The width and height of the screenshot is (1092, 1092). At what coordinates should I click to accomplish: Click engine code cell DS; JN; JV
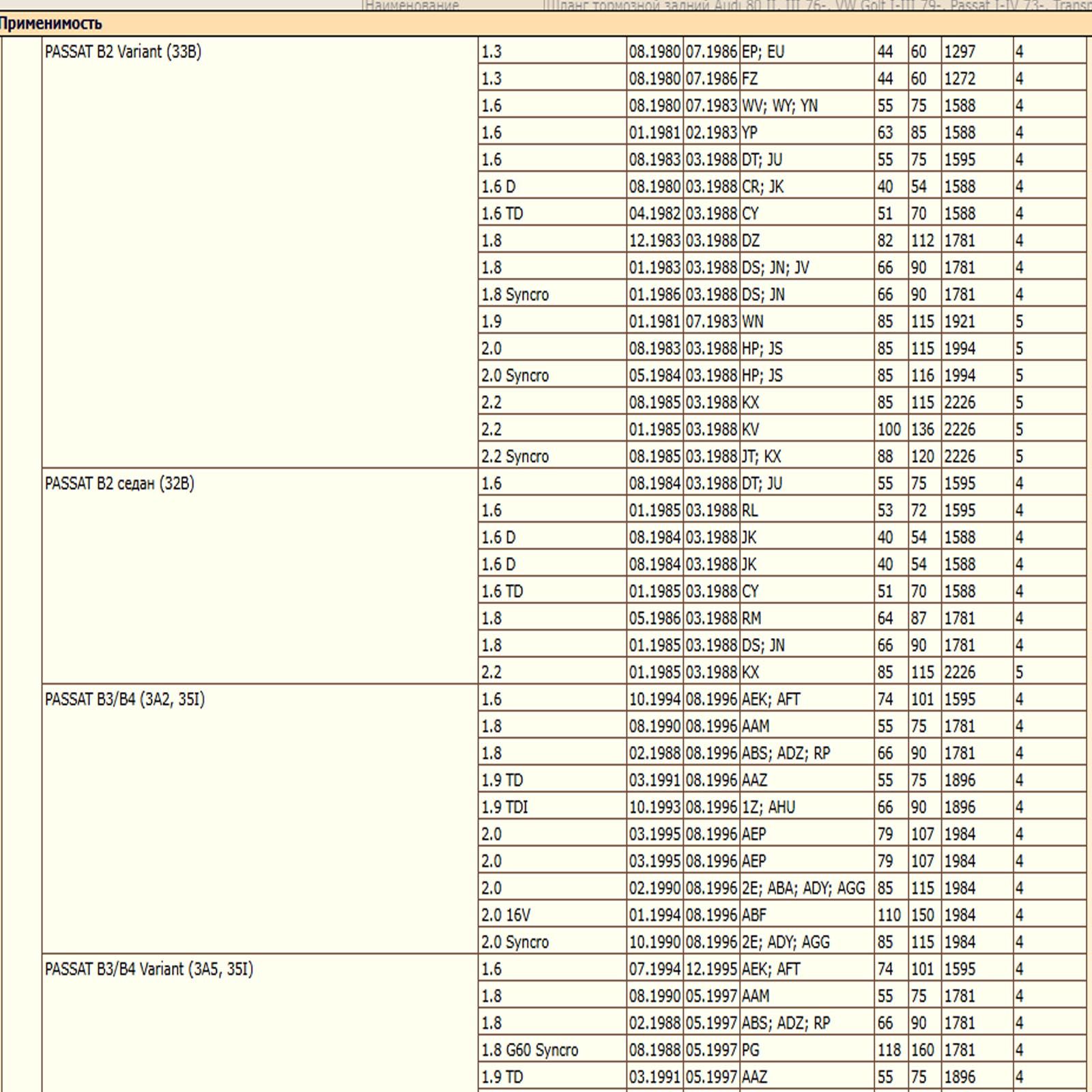tap(807, 268)
